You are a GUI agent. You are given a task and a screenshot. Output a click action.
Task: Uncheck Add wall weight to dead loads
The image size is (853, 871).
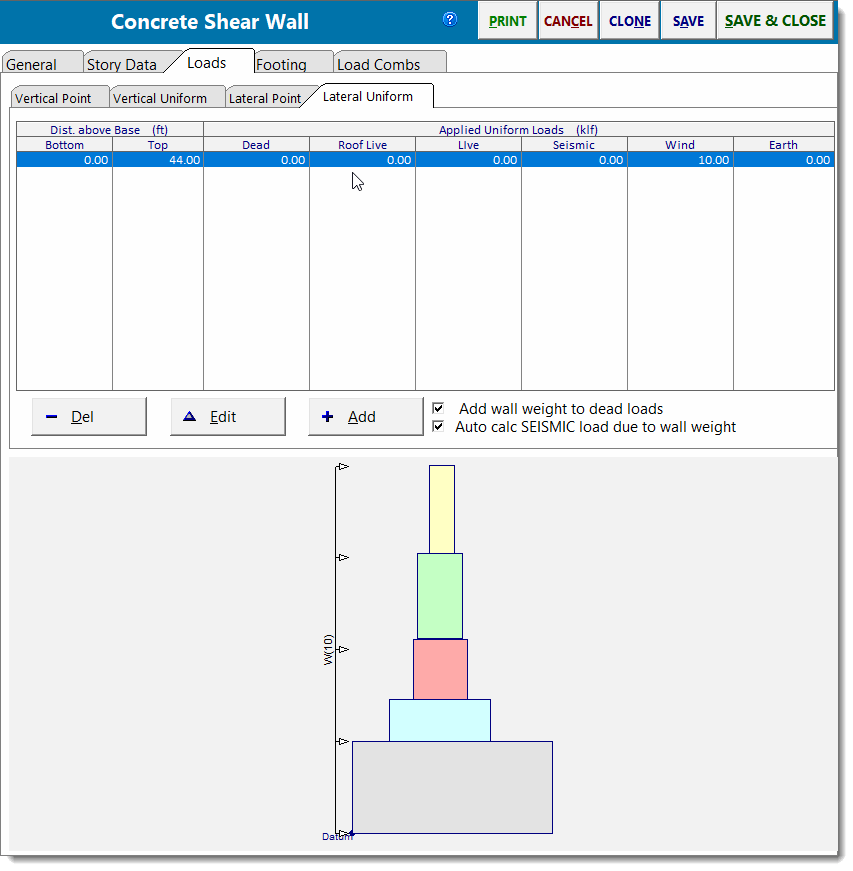(x=437, y=408)
